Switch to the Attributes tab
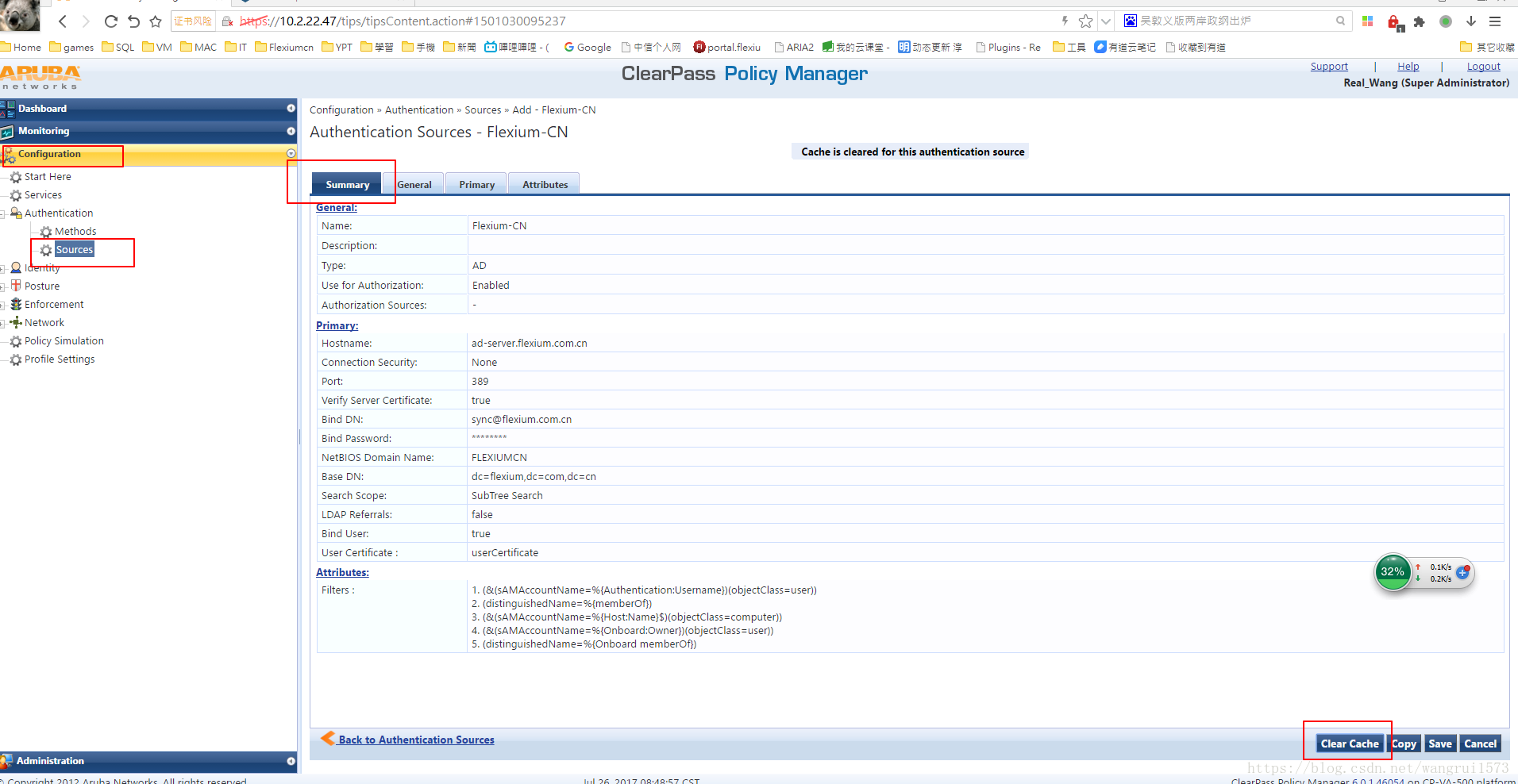The image size is (1518, 784). 545,184
